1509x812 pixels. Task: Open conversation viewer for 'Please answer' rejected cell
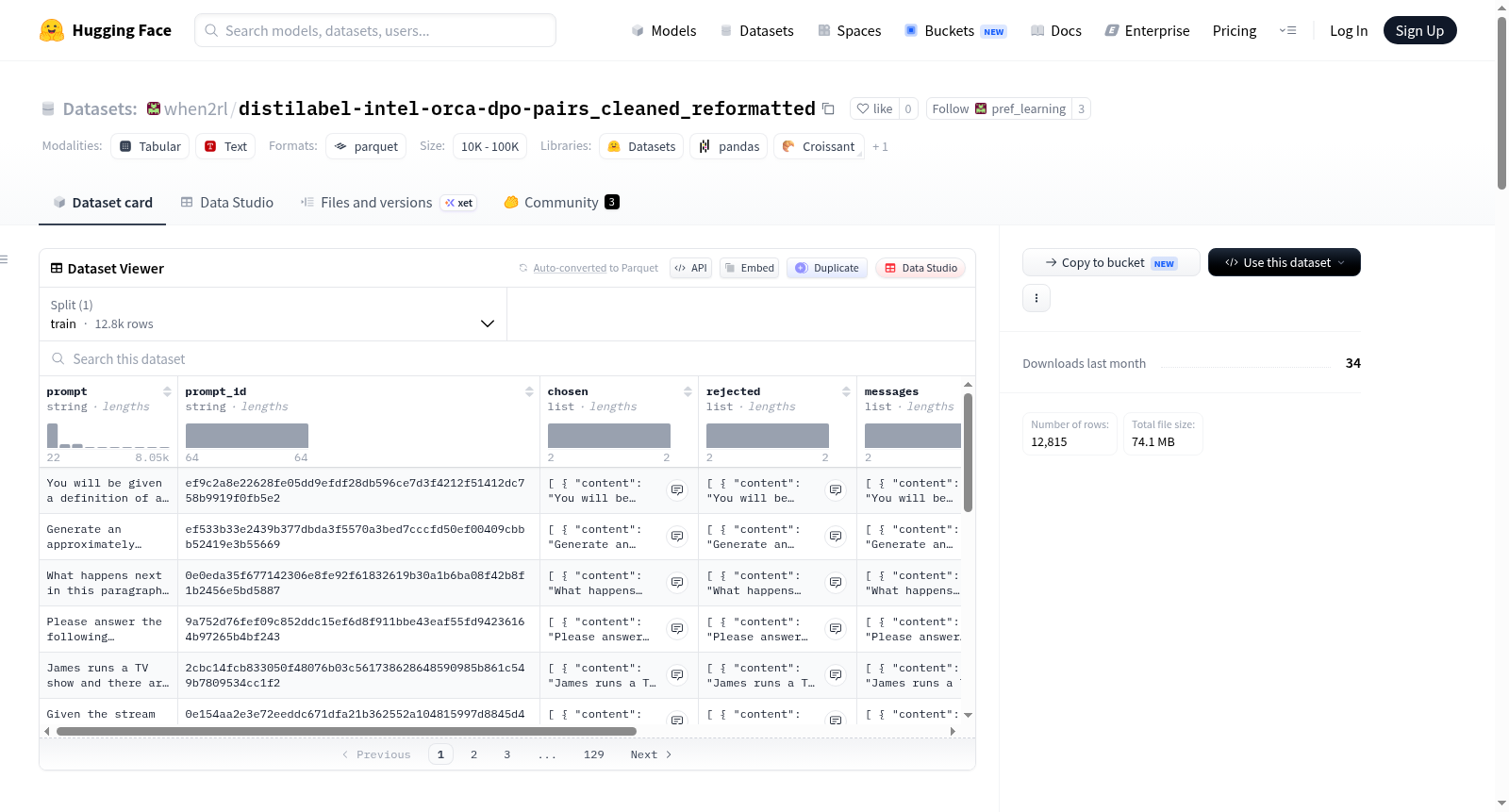tap(836, 629)
